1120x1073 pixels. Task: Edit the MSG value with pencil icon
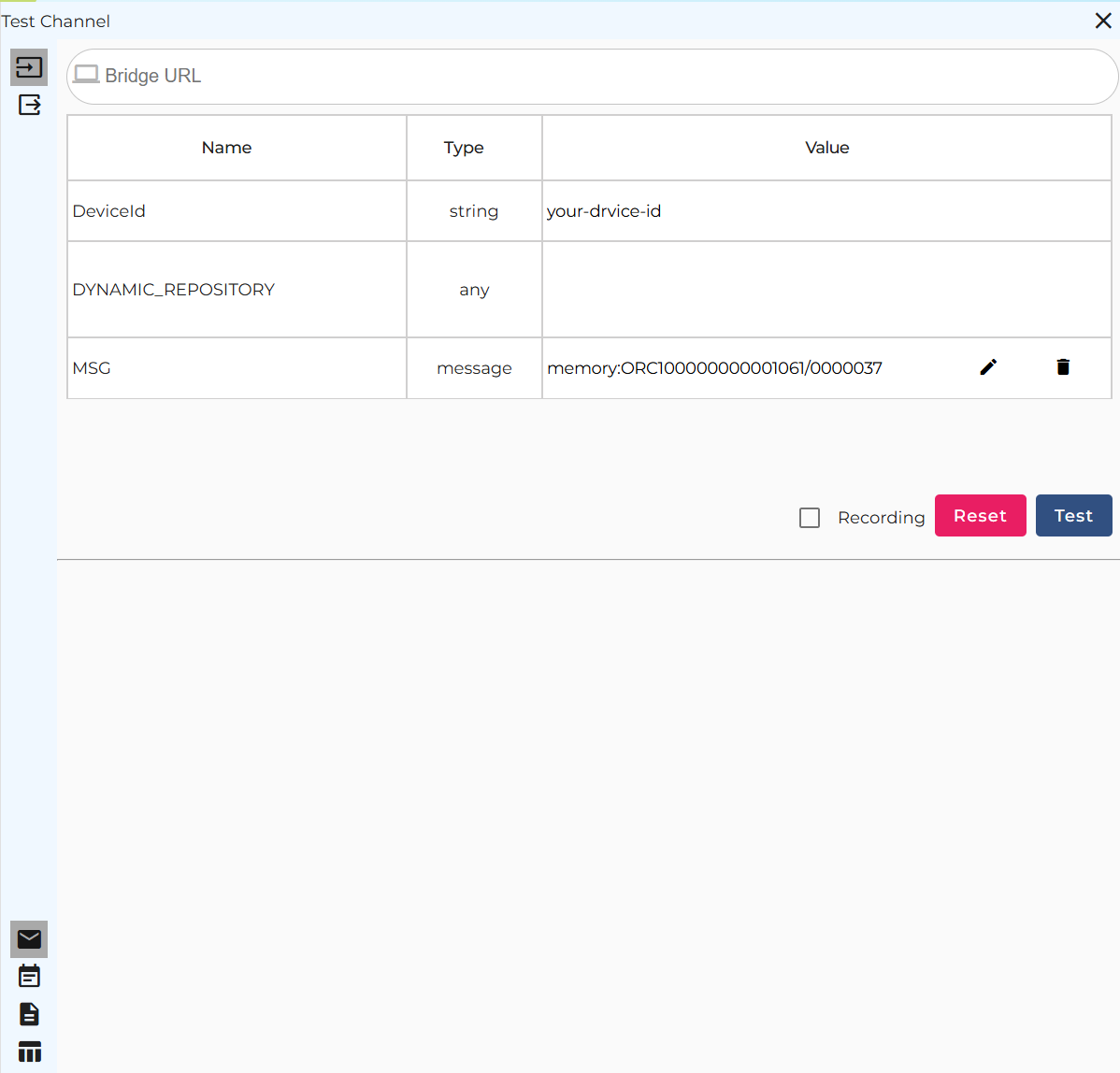[x=988, y=367]
